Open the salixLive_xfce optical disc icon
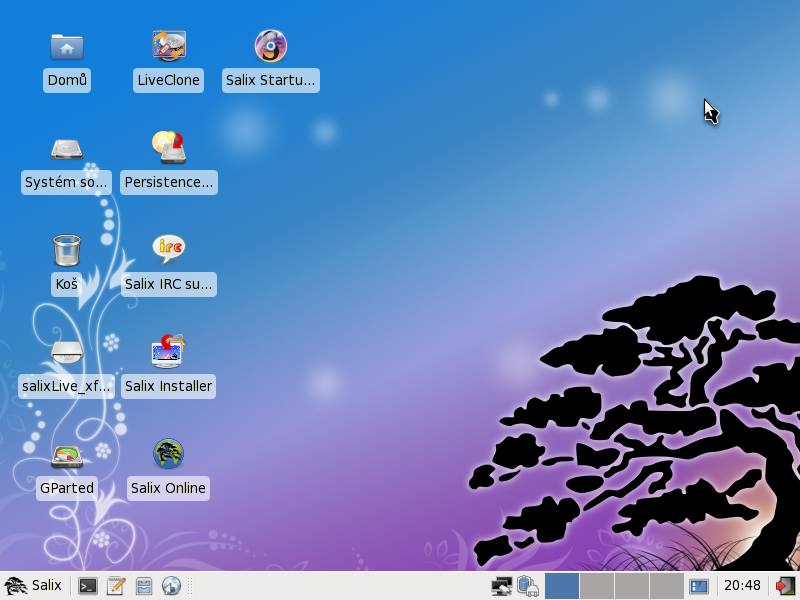800x600 pixels. coord(67,352)
